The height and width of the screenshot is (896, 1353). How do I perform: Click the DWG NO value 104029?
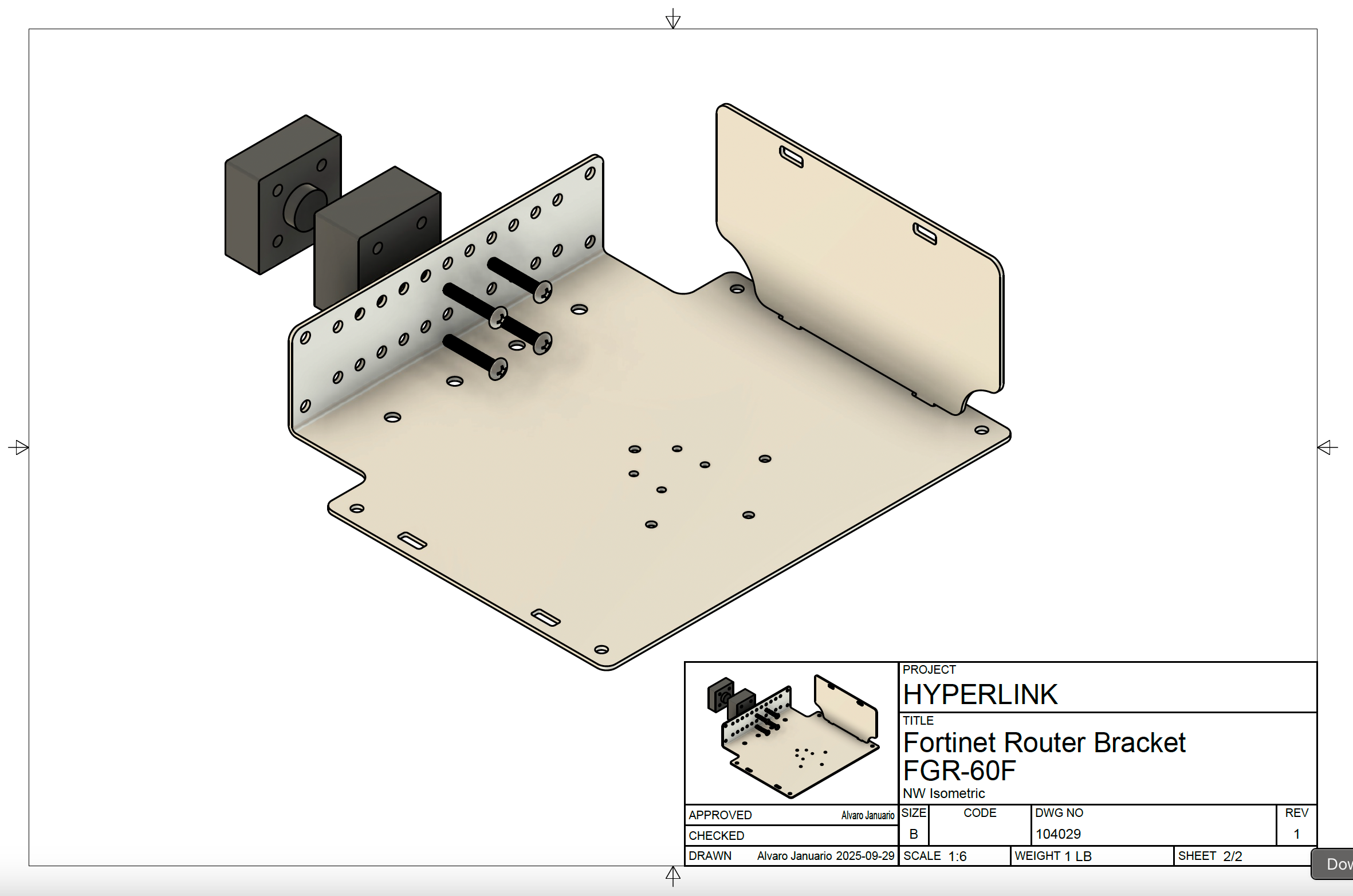[1058, 834]
